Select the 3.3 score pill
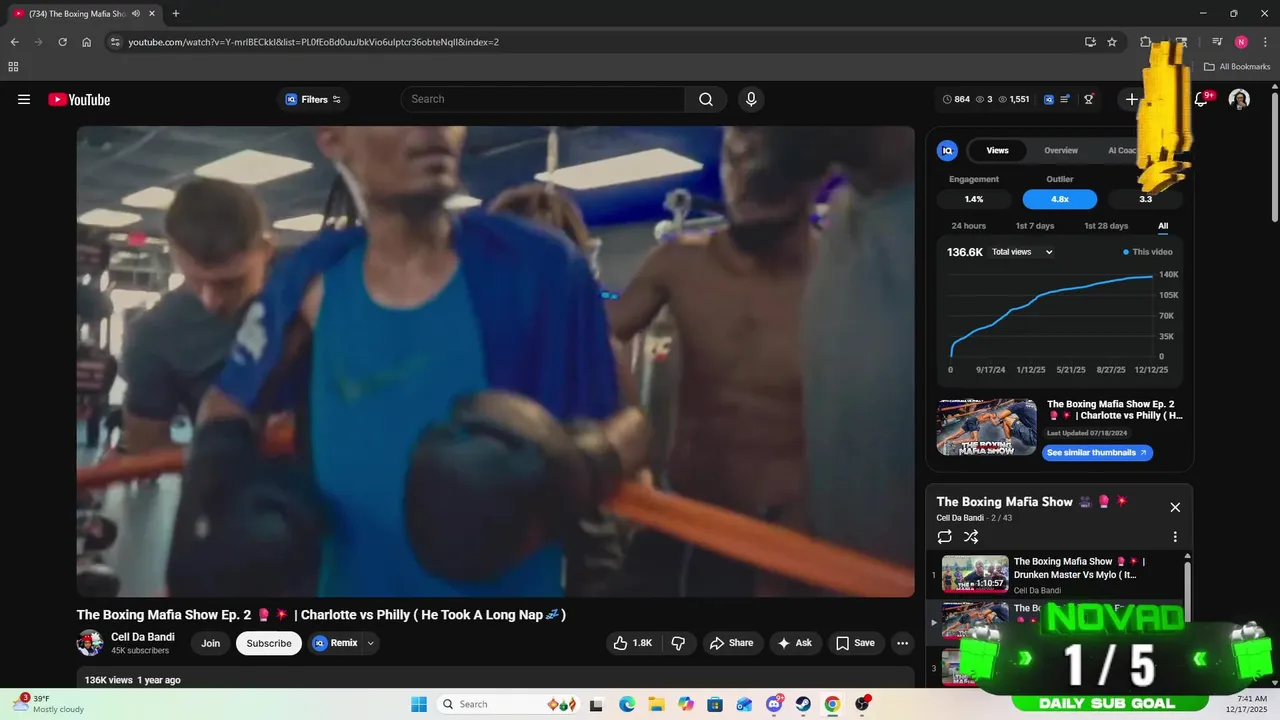 [x=1146, y=199]
